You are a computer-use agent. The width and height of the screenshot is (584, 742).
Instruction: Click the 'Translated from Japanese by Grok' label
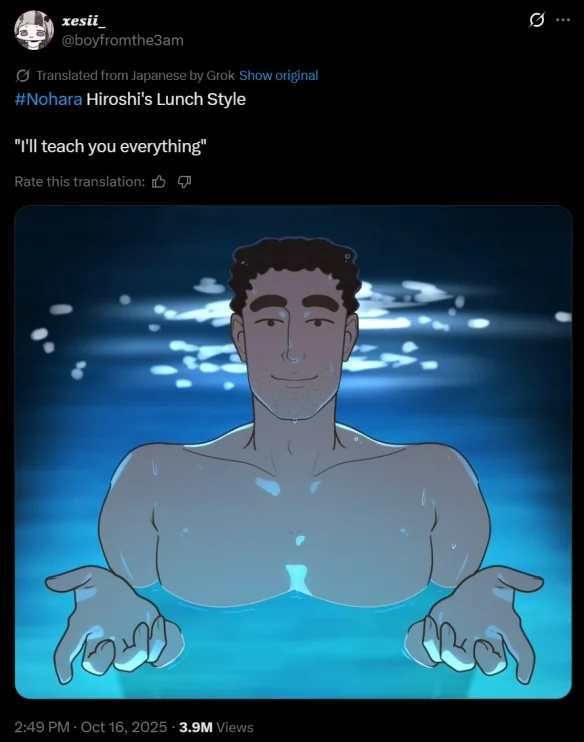(x=135, y=75)
